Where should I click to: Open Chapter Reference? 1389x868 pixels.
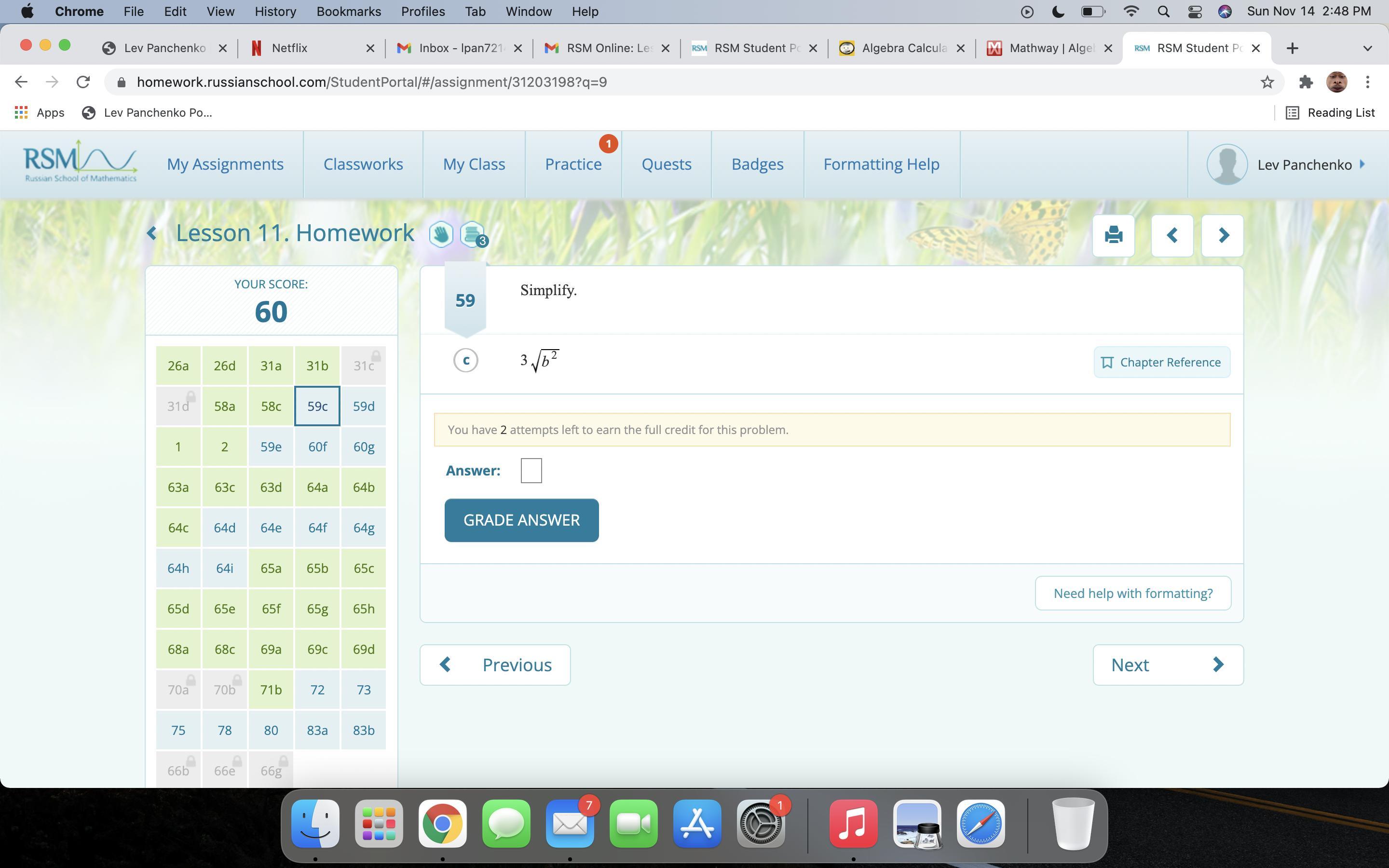coord(1161,362)
